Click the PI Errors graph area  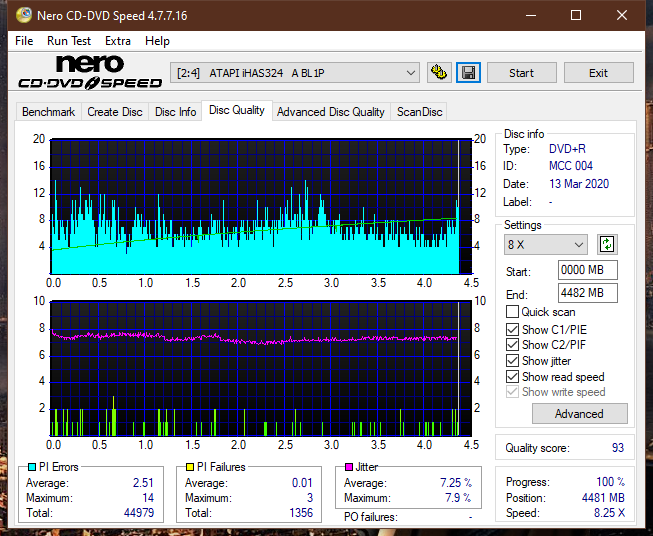(261, 207)
